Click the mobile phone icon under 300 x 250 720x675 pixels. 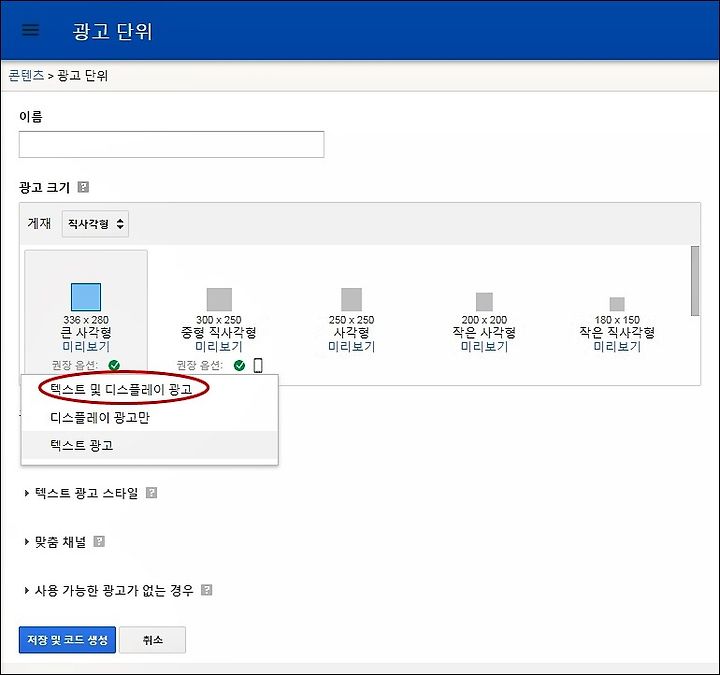click(258, 365)
